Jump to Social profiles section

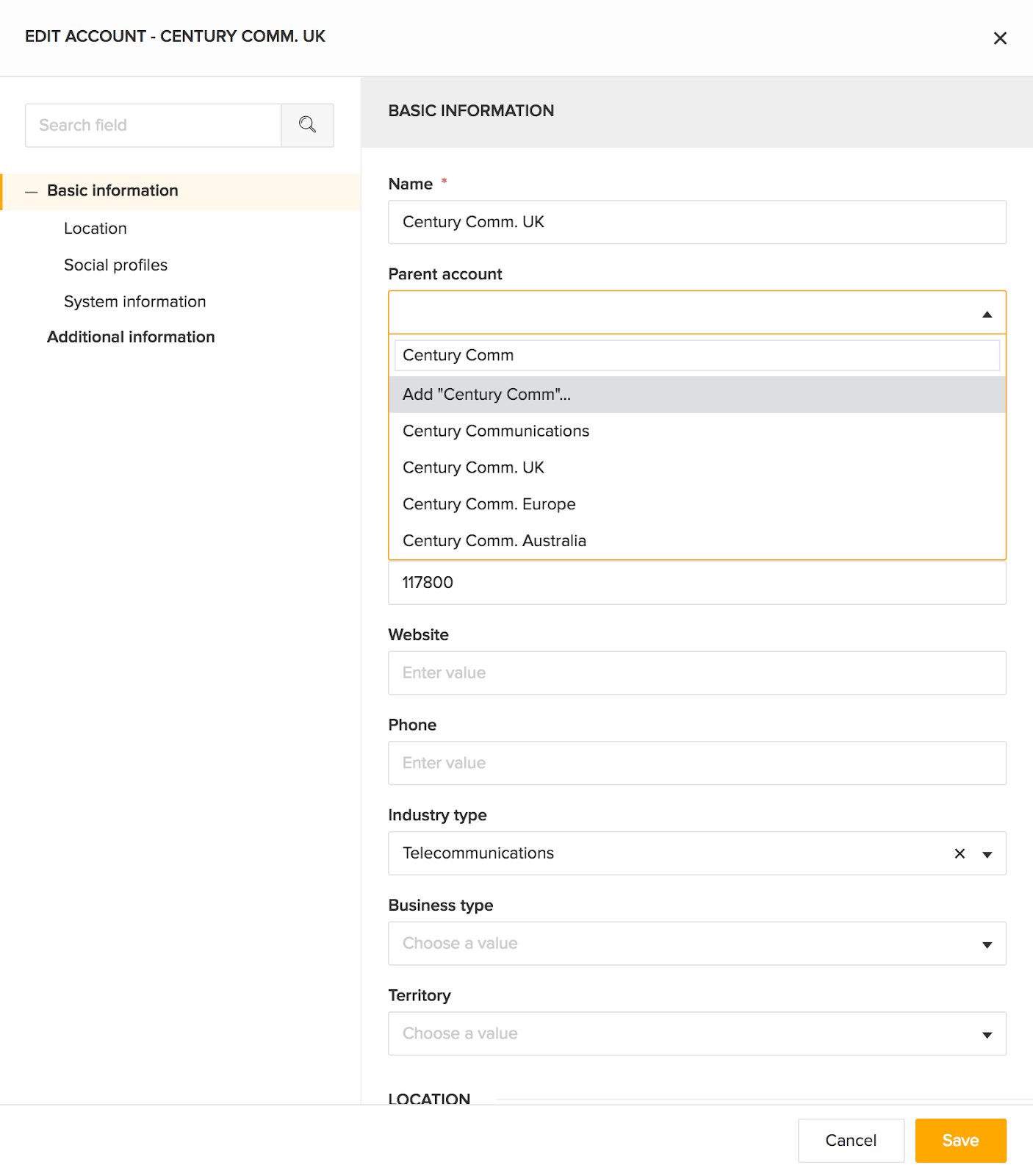(115, 265)
